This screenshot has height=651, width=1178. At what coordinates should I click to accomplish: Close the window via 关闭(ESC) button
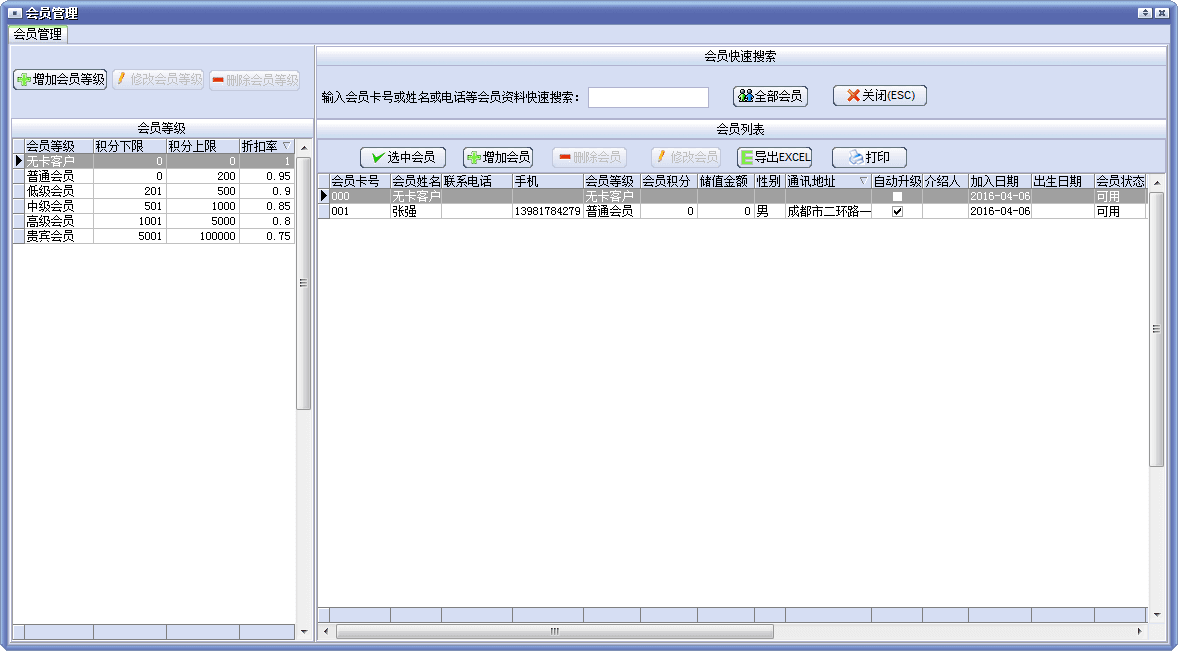pos(880,96)
